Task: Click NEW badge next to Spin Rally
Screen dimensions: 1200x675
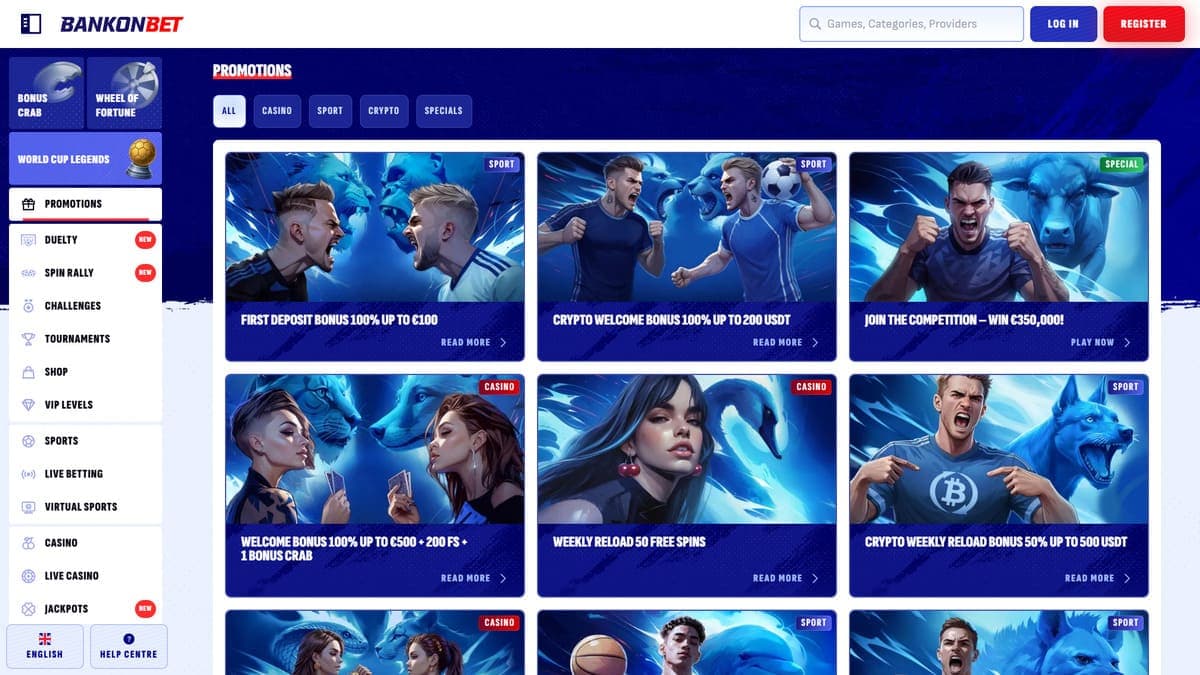Action: coord(145,273)
